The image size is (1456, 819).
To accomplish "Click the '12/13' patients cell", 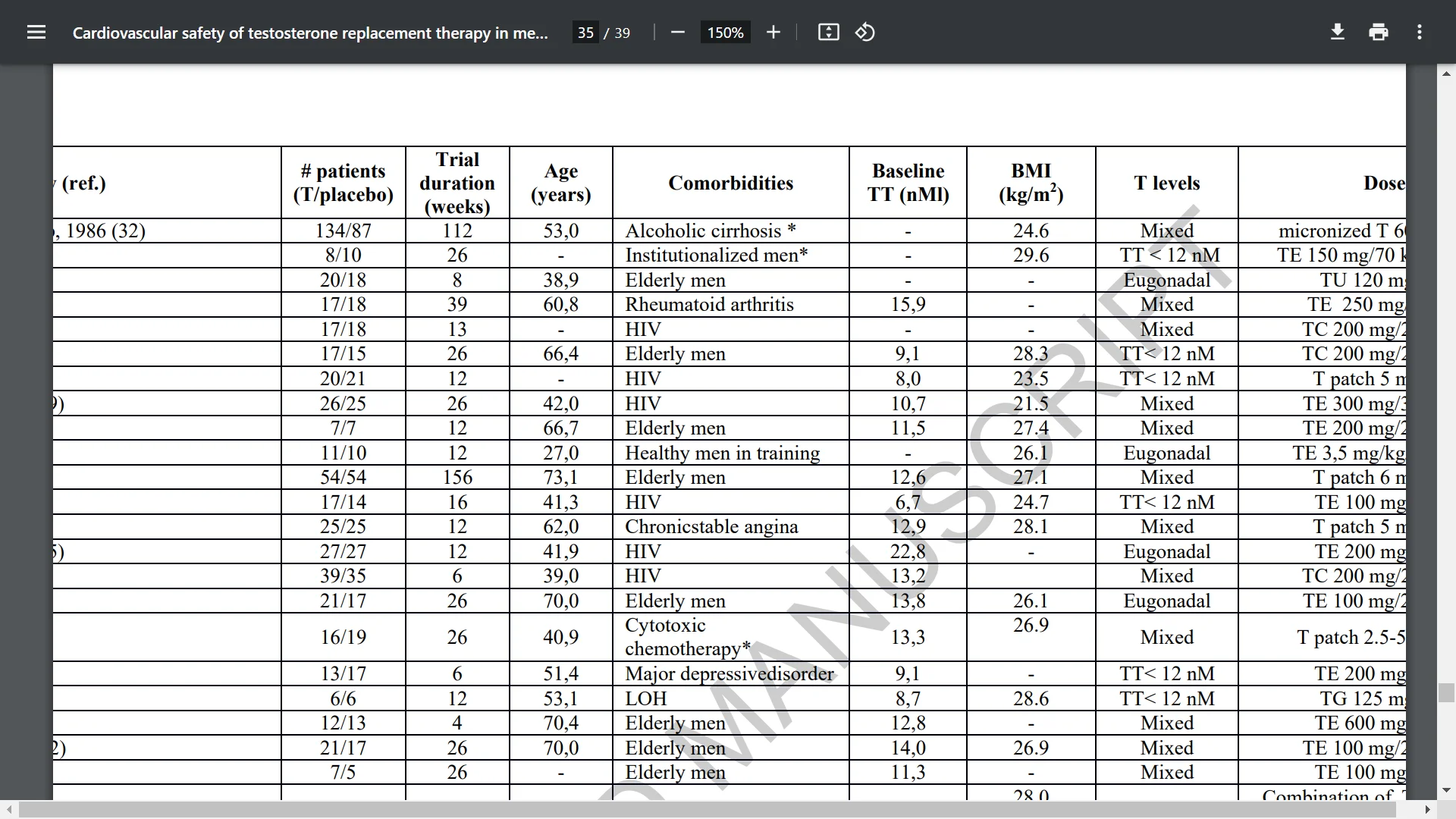I will tap(344, 723).
